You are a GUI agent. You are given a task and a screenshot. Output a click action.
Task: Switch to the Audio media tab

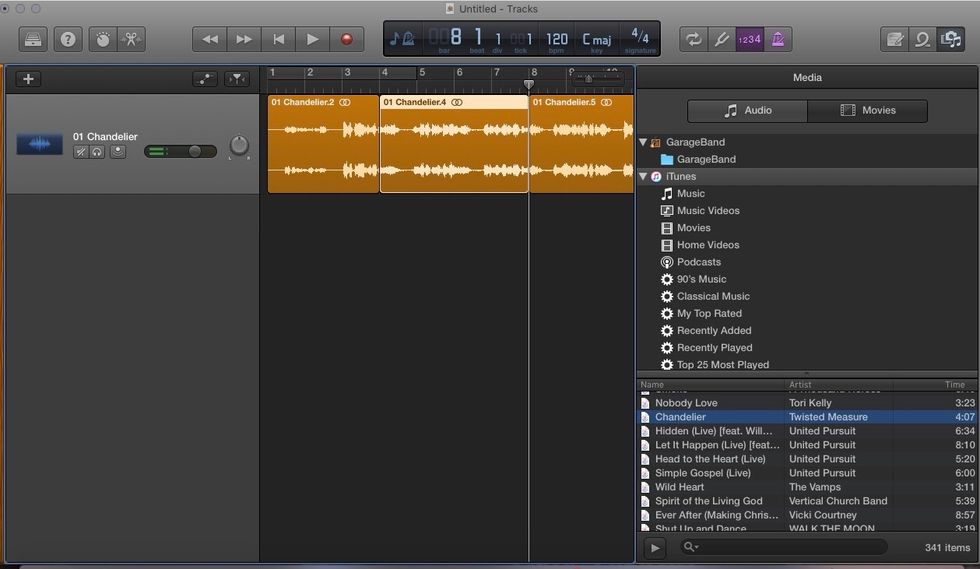(748, 111)
